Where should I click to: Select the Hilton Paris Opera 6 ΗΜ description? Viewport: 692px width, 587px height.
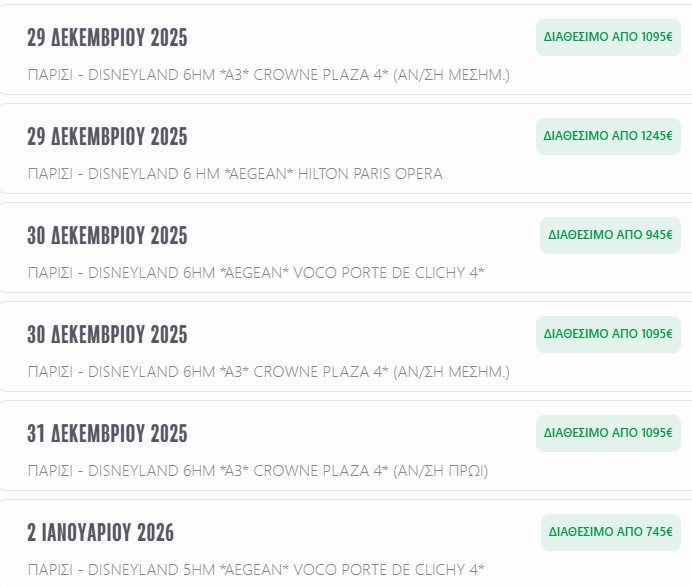pos(235,174)
